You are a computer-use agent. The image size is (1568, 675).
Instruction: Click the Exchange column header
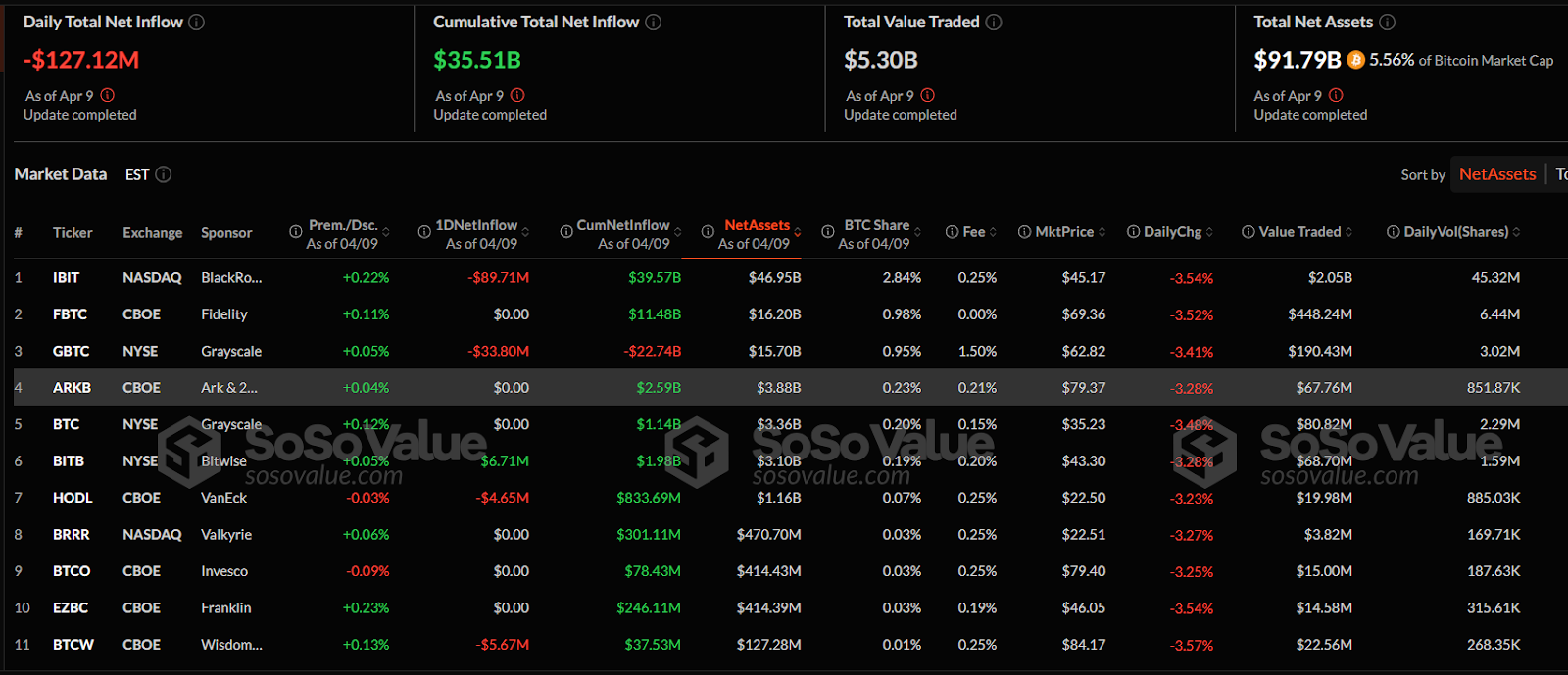[152, 233]
